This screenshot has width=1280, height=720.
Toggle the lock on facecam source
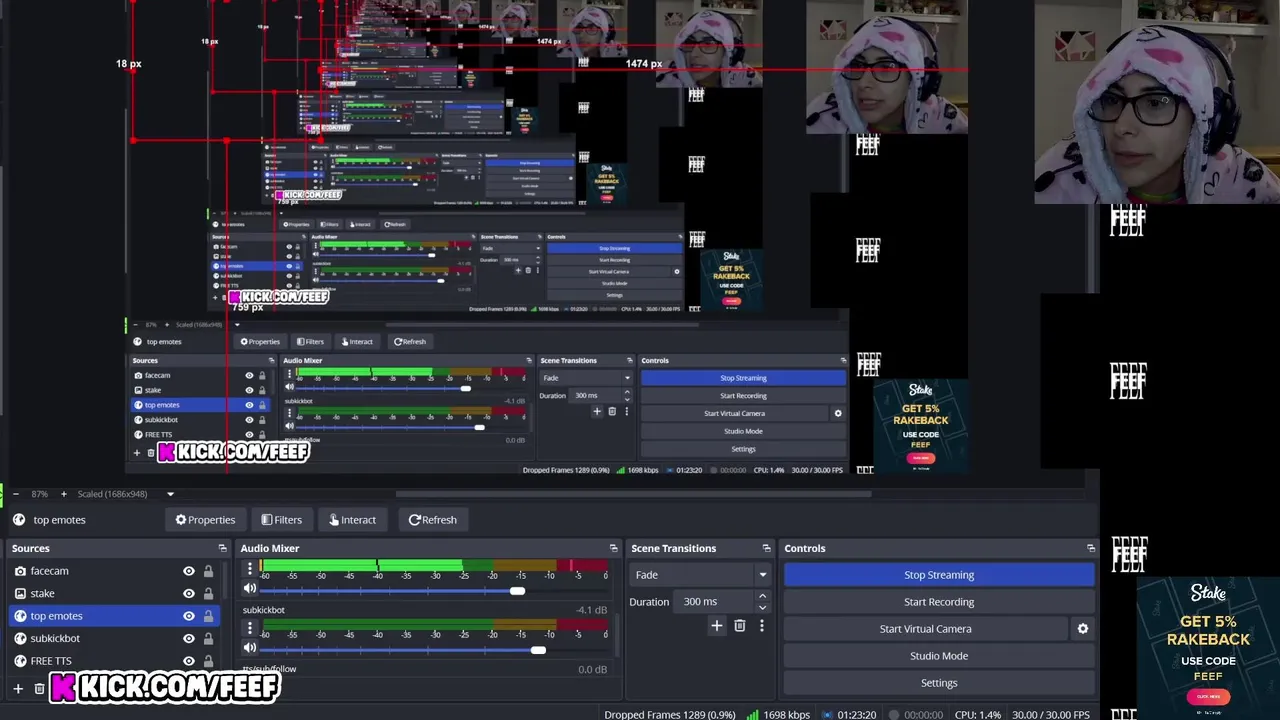208,571
